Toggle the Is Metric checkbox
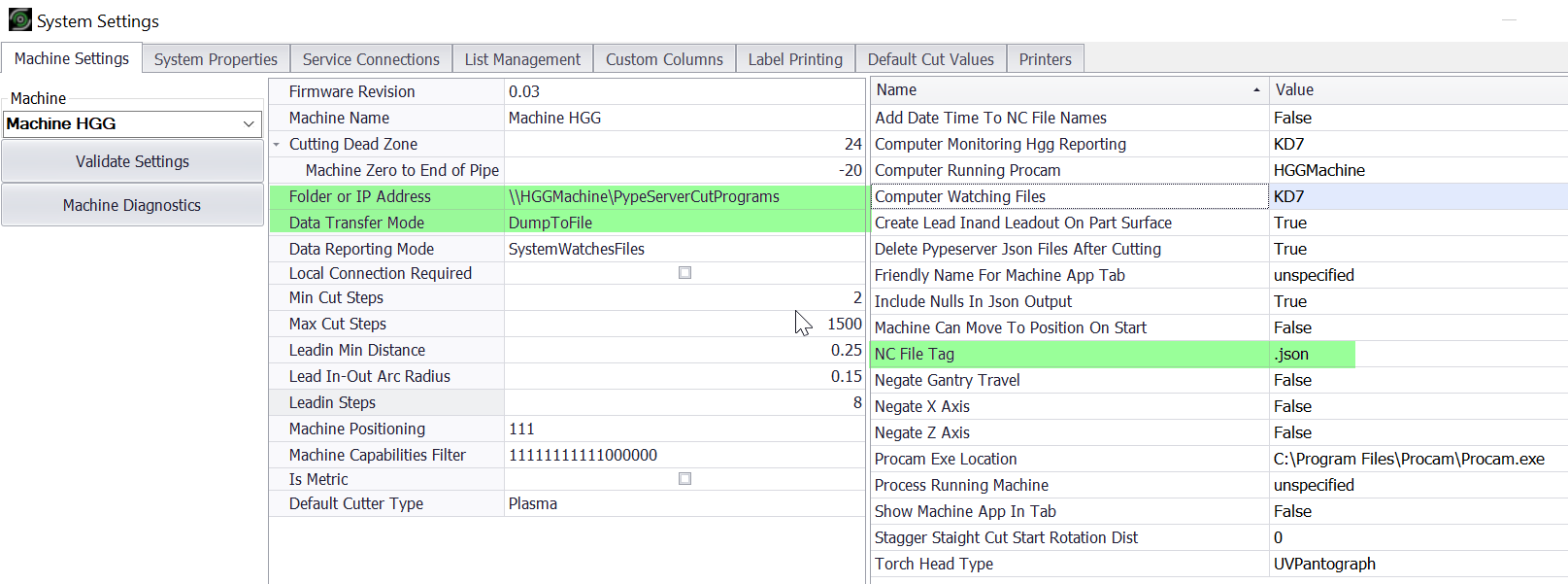 point(684,479)
